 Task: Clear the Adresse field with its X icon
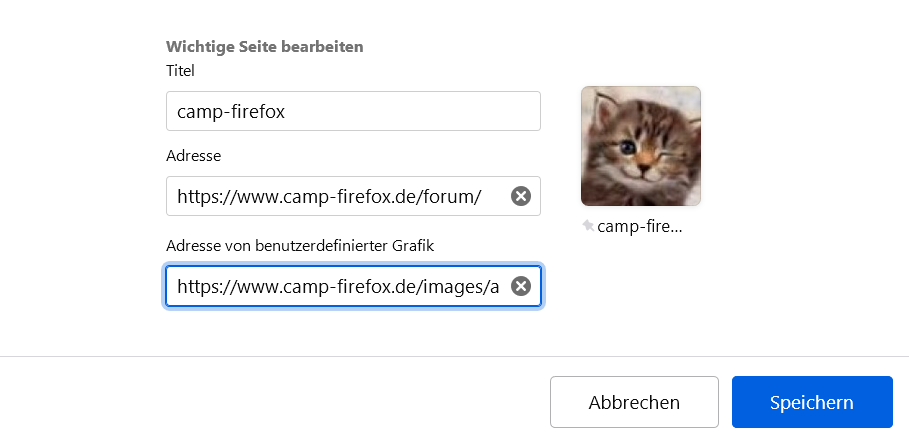(520, 197)
